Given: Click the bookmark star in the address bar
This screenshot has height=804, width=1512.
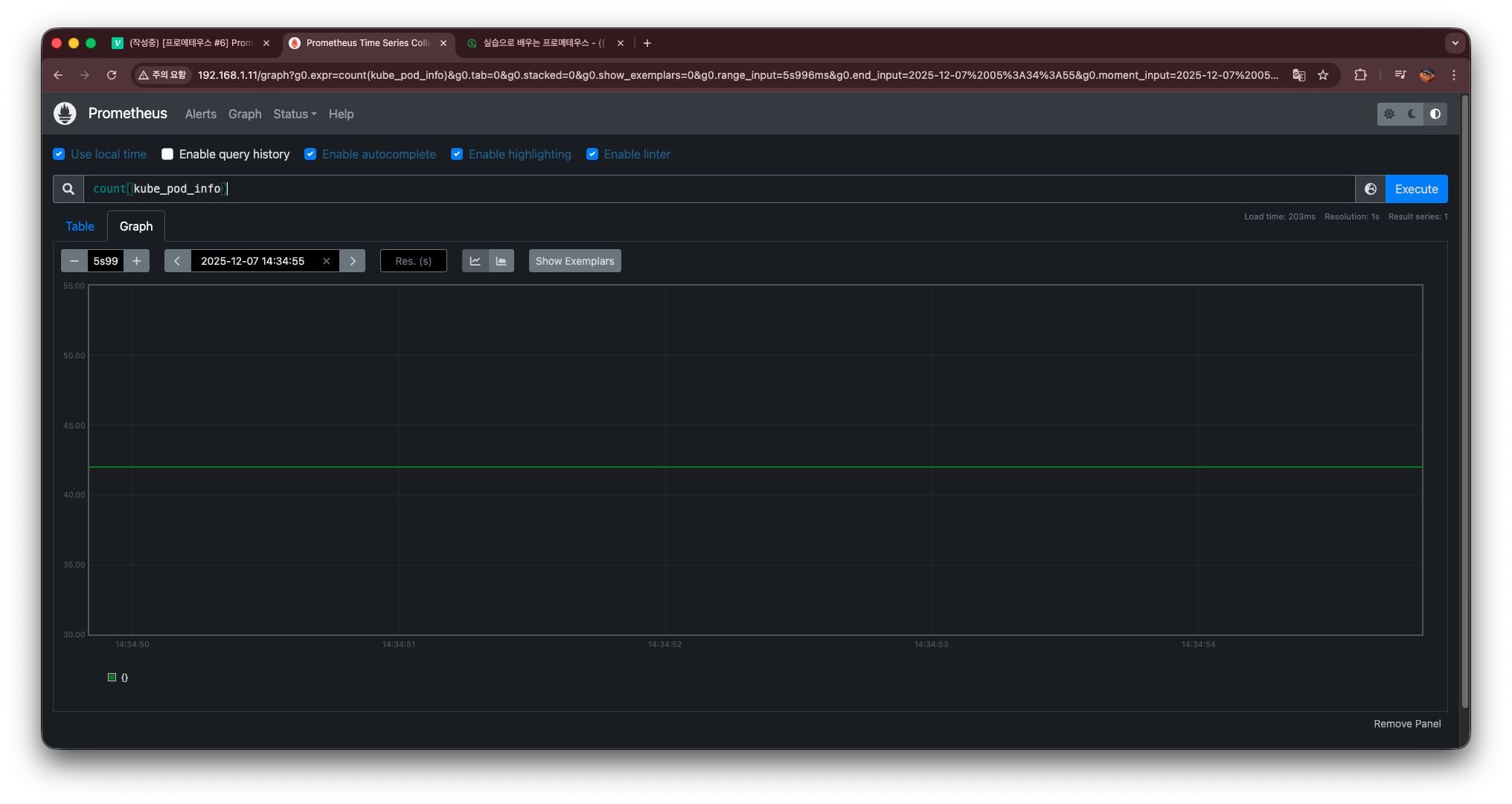Looking at the screenshot, I should (x=1323, y=75).
